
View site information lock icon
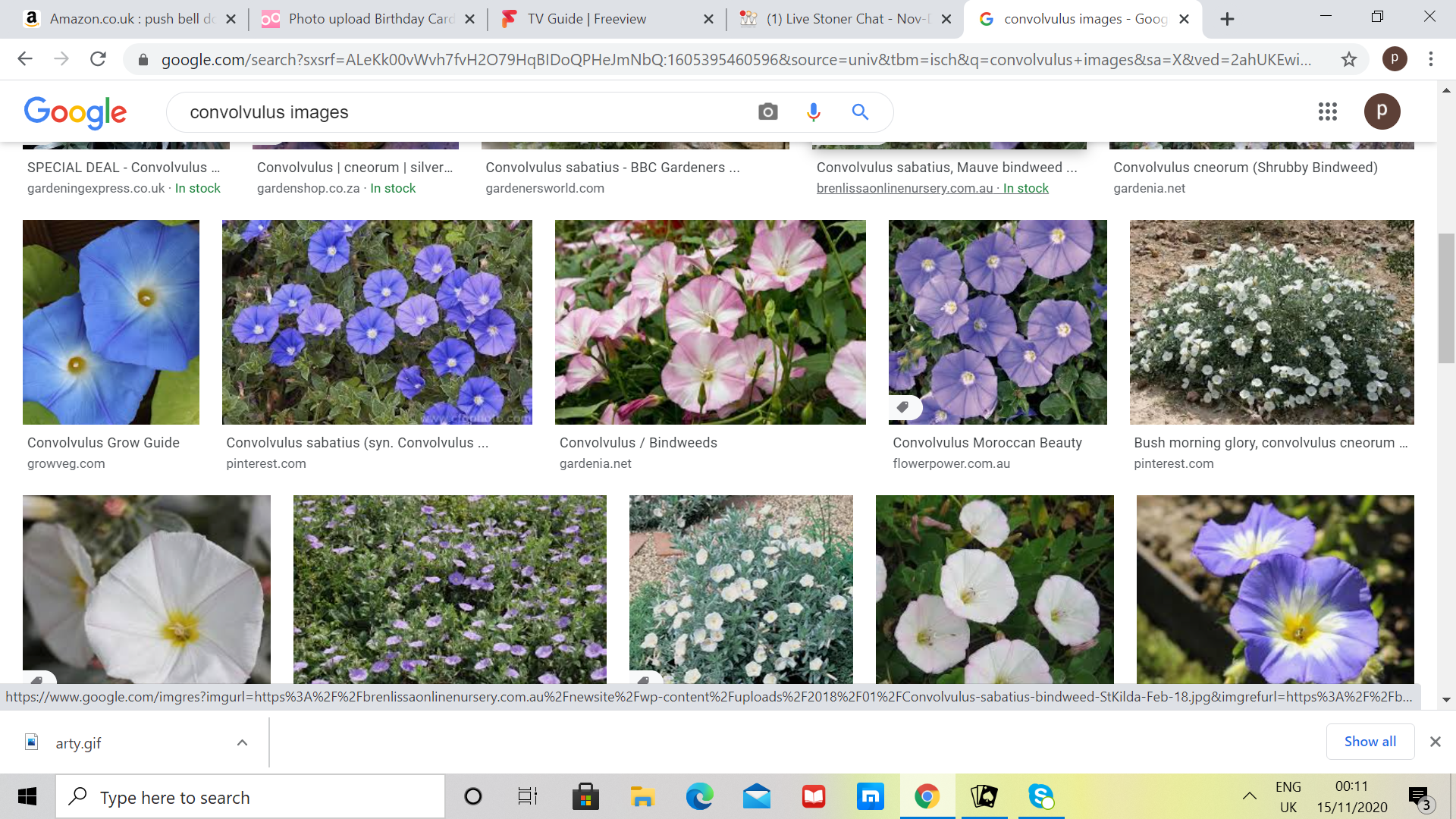tap(143, 59)
